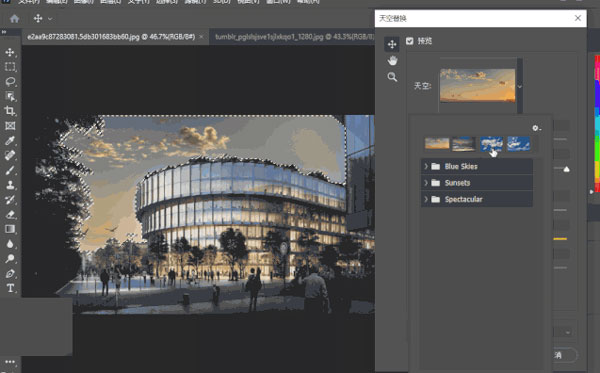Expand the Spectacular folder chevron
The height and width of the screenshot is (373, 600).
pos(426,199)
